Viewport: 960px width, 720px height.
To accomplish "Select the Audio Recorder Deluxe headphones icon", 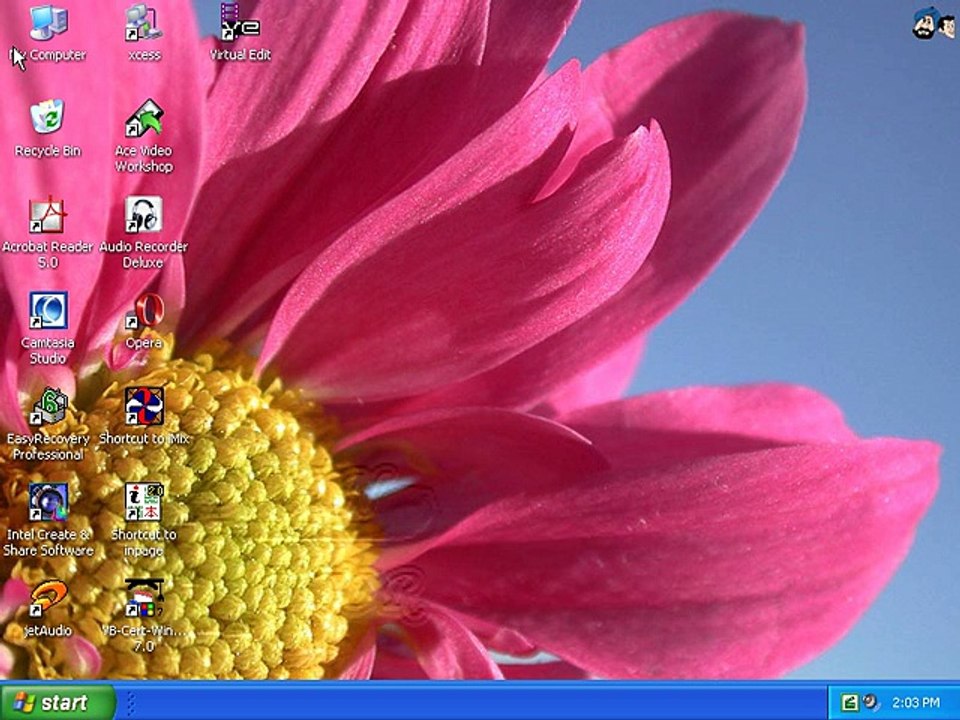I will (x=144, y=214).
